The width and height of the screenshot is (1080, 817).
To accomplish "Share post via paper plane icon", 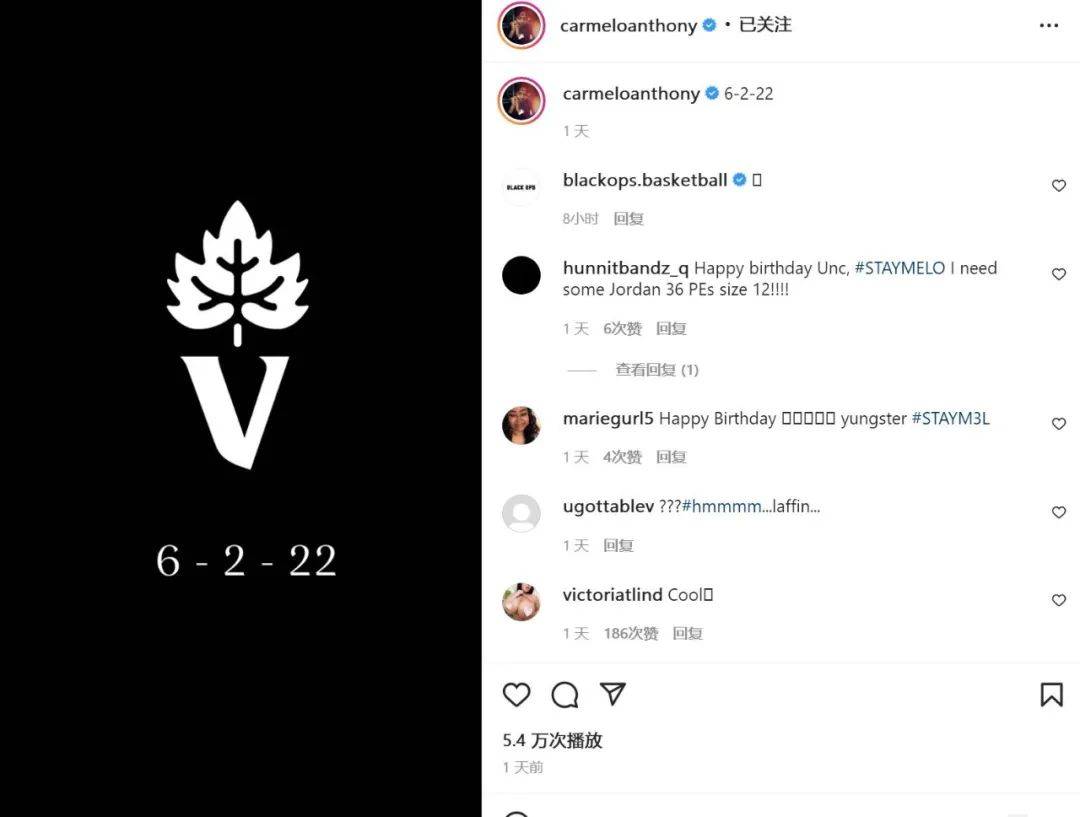I will [x=612, y=694].
